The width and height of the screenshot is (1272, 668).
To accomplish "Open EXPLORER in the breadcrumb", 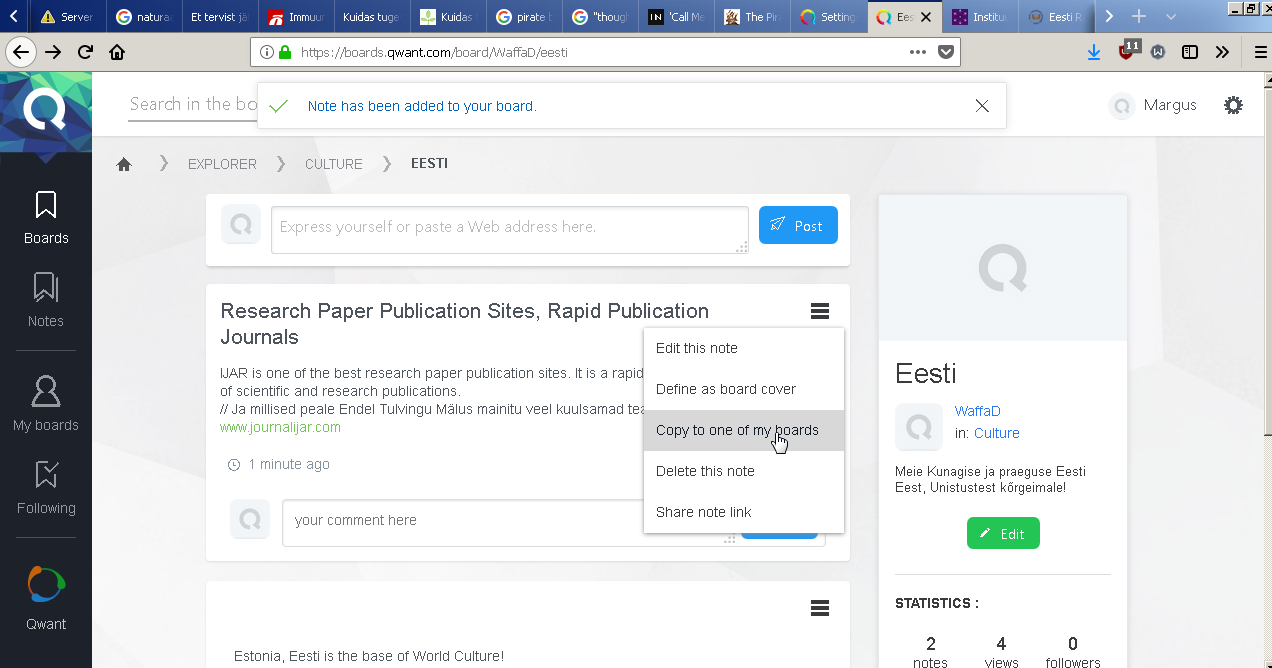I will pos(222,164).
